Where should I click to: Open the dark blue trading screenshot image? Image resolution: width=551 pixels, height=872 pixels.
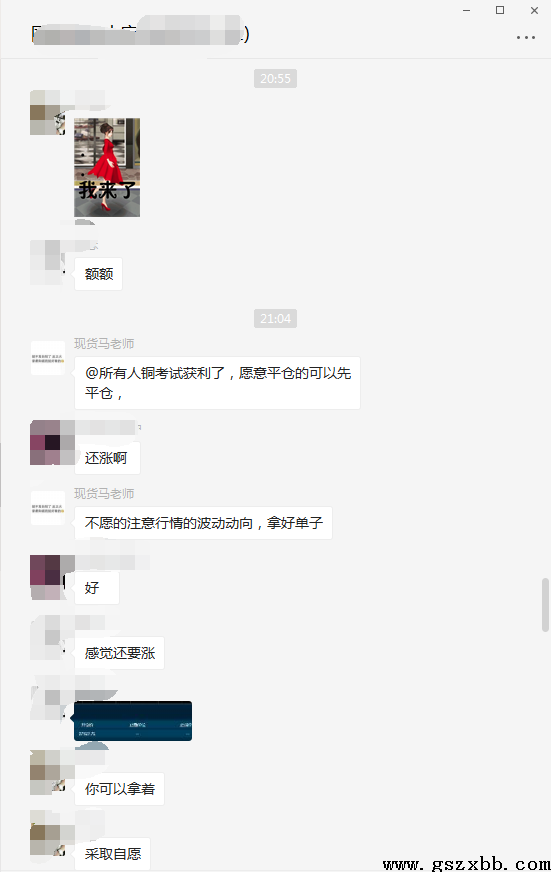tap(133, 721)
